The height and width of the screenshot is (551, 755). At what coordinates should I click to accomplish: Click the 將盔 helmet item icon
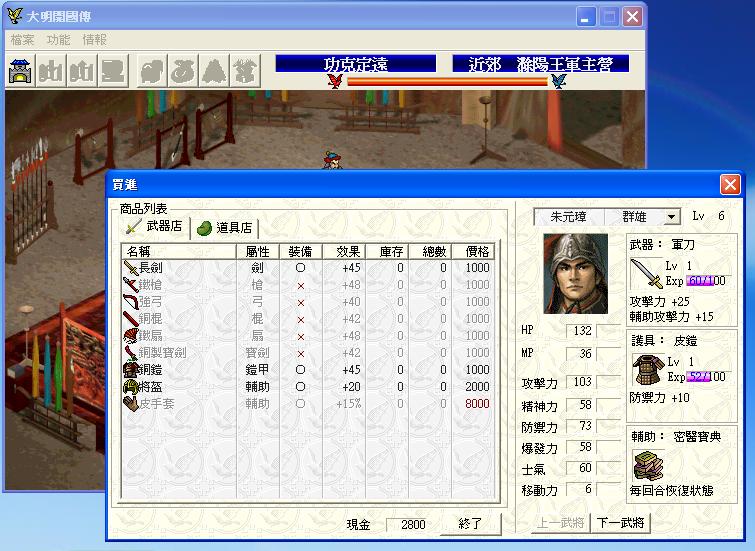pyautogui.click(x=130, y=387)
